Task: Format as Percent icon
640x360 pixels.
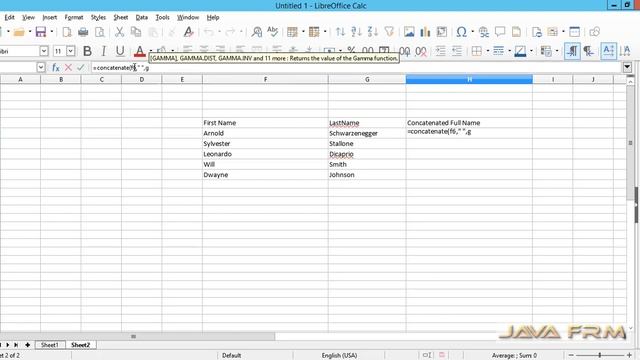Action: click(351, 51)
